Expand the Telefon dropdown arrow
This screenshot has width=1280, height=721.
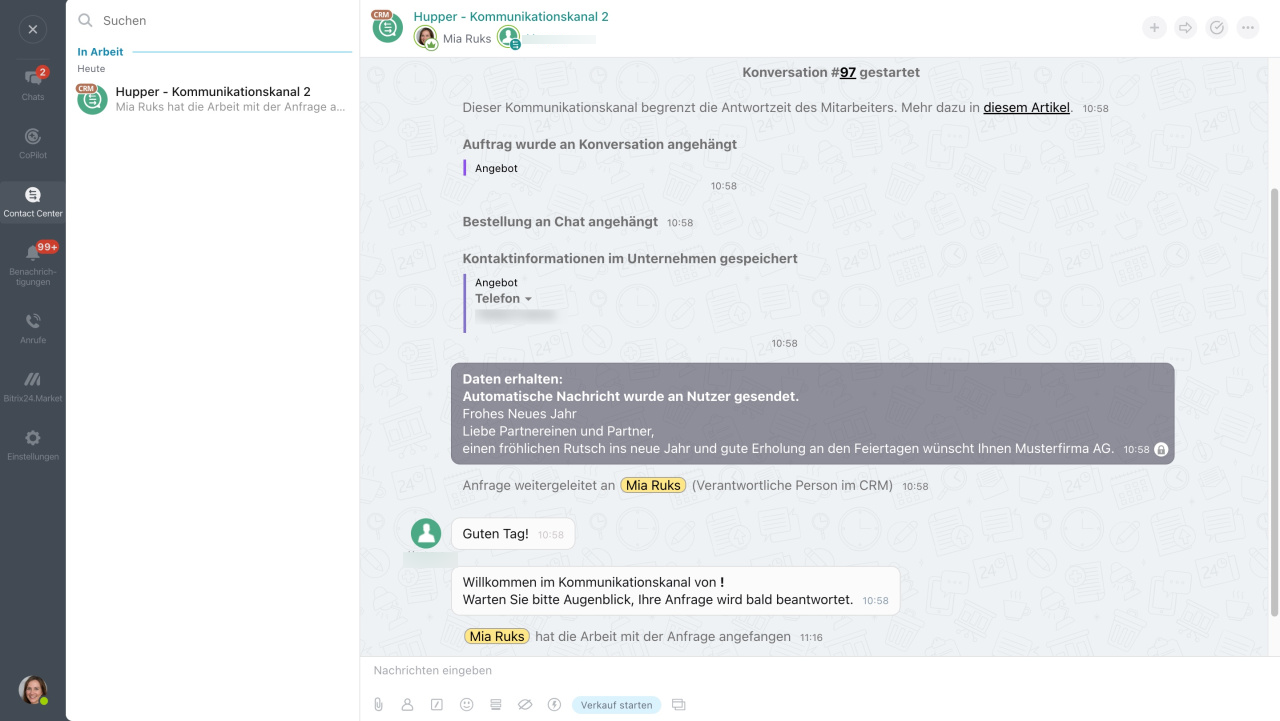(x=528, y=299)
